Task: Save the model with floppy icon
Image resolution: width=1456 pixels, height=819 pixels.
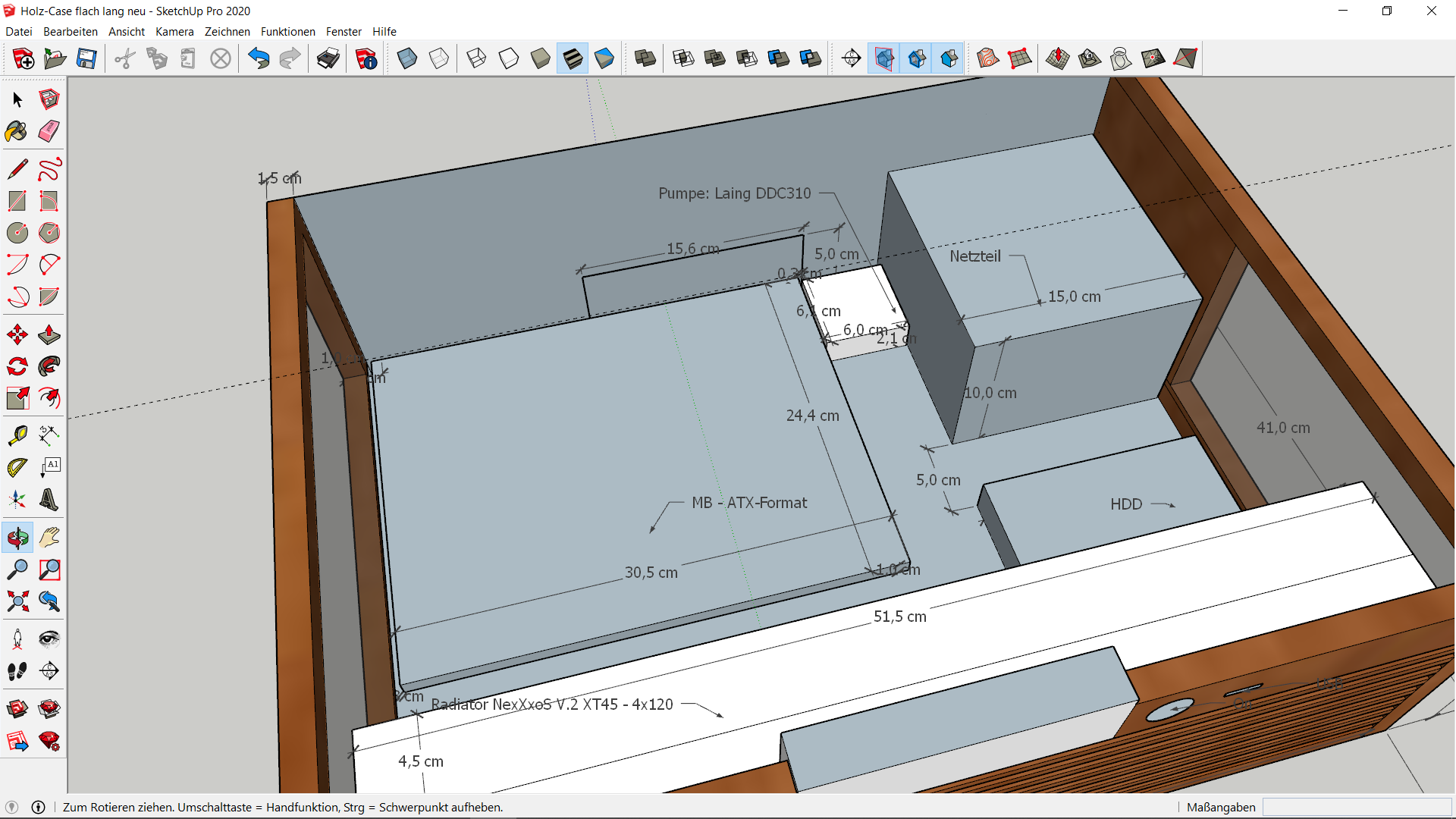Action: (x=86, y=58)
